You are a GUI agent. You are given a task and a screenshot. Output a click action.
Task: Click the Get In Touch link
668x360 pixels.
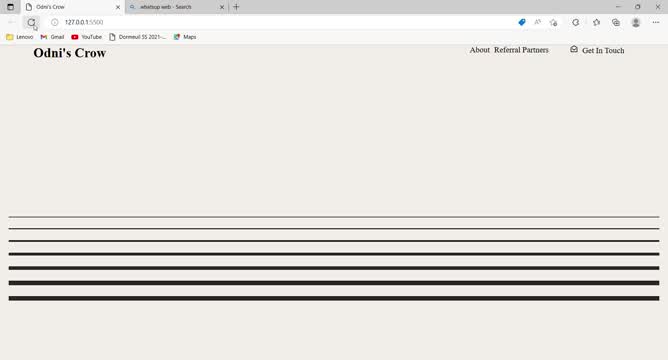603,50
